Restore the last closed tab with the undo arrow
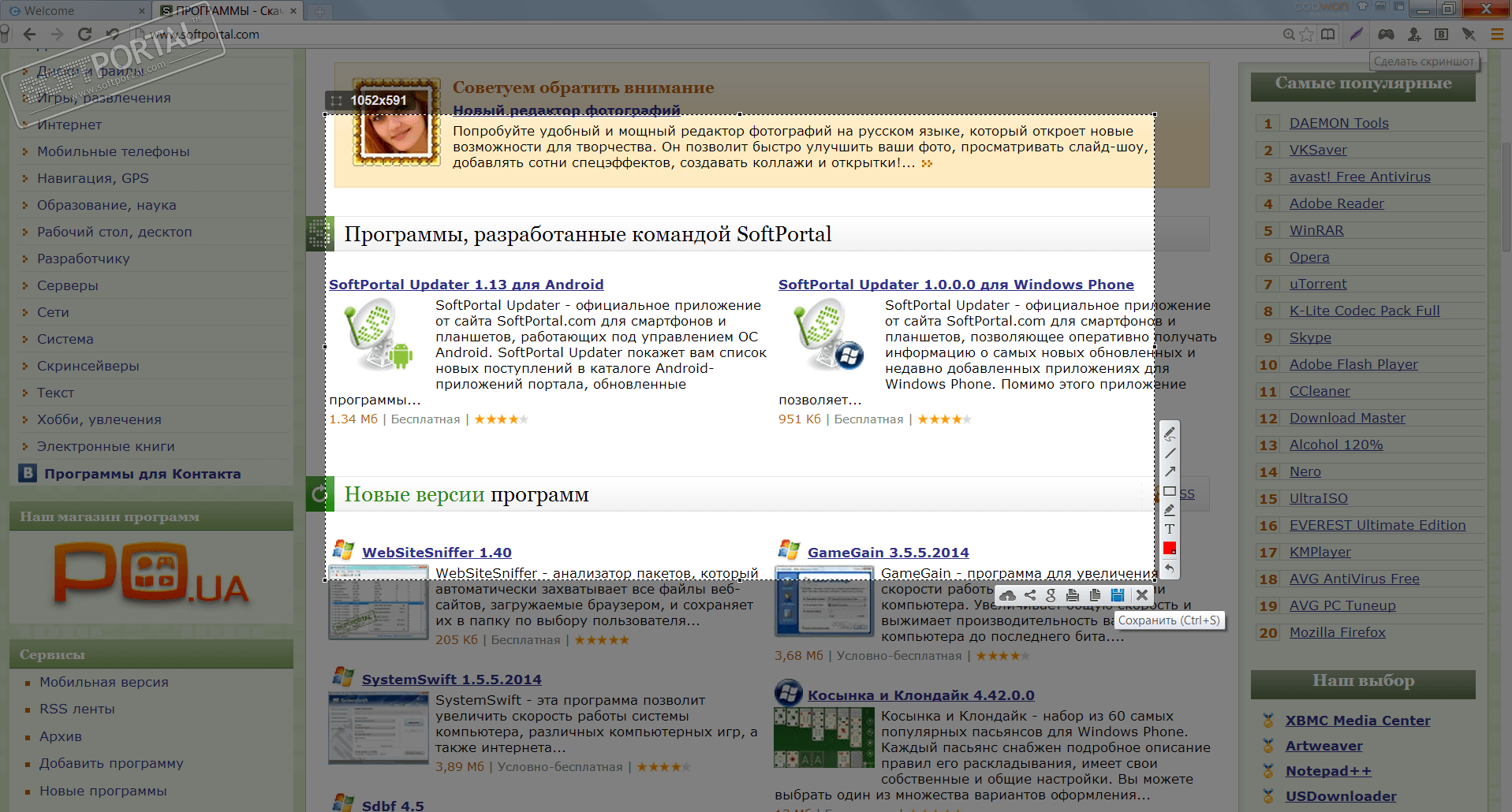 (x=112, y=34)
